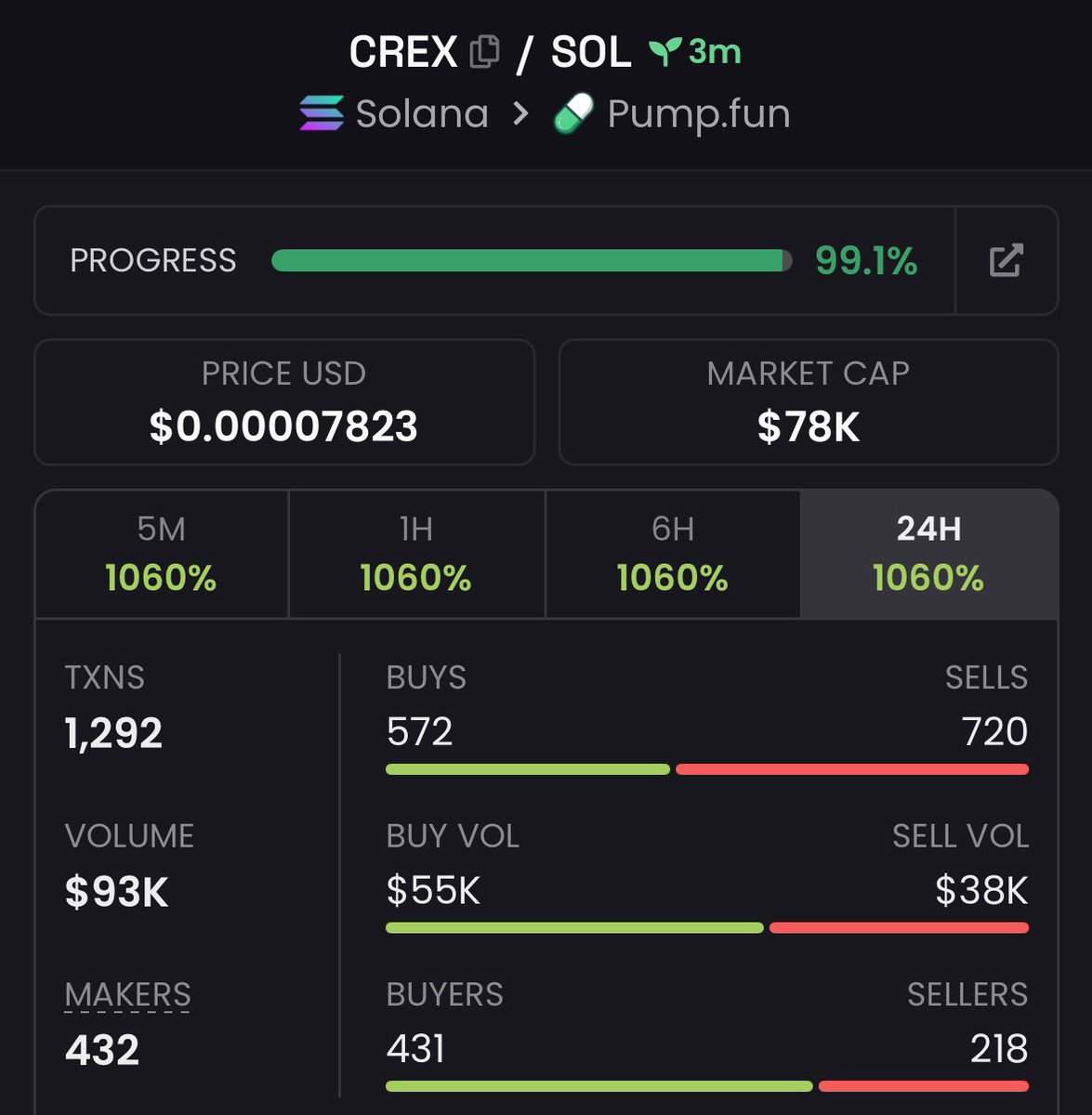The width and height of the screenshot is (1092, 1115).
Task: Click the Pump.fun pill icon
Action: [x=573, y=115]
